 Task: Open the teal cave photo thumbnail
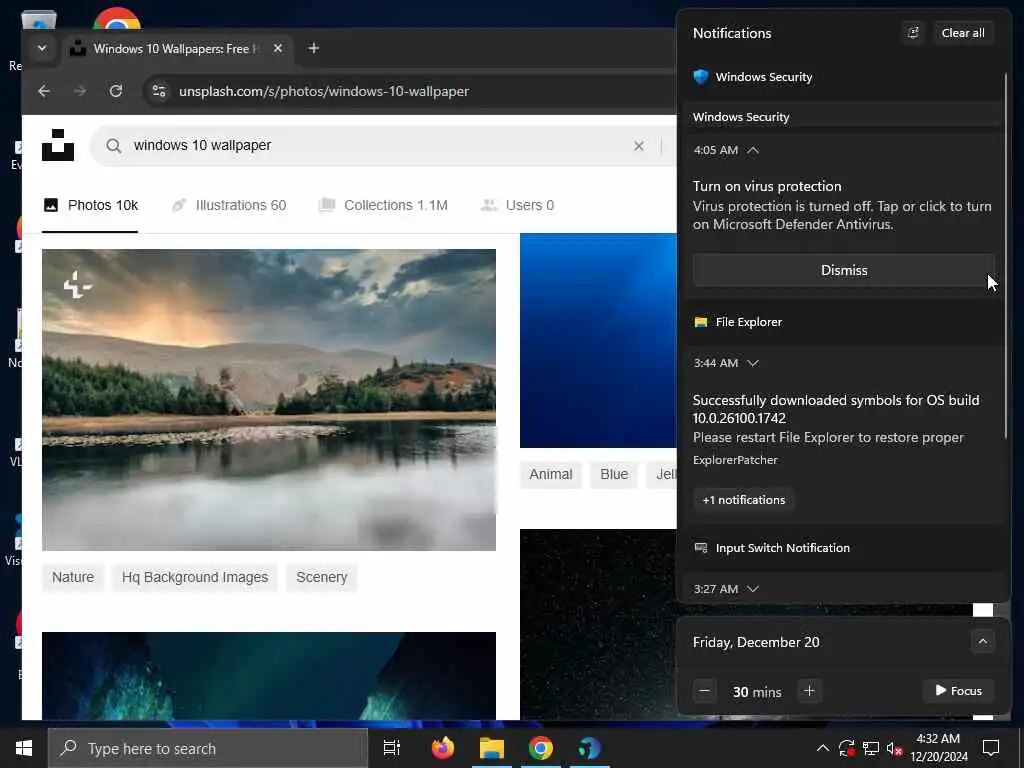[269, 676]
